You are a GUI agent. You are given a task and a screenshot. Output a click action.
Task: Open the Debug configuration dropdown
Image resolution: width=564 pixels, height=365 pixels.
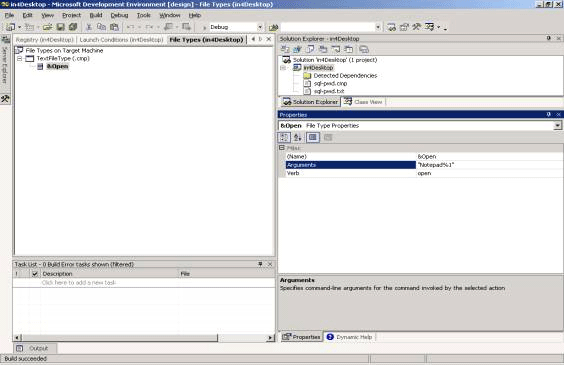point(260,27)
